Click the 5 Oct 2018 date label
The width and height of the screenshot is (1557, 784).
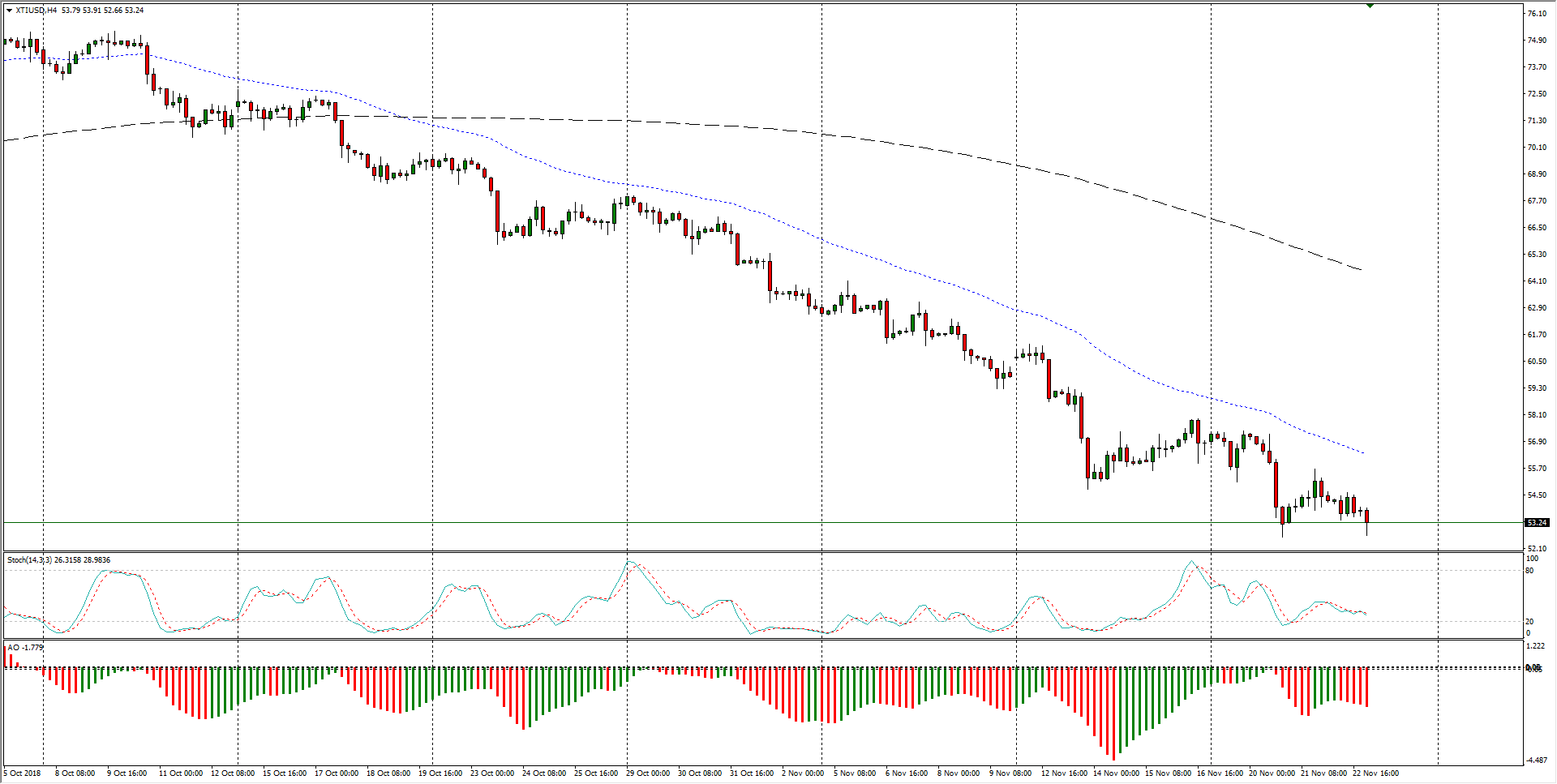click(x=23, y=773)
